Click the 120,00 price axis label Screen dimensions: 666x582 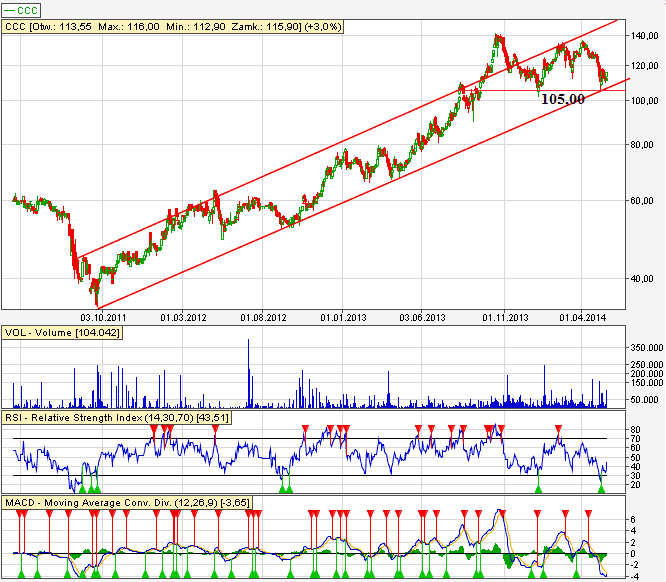coord(644,65)
